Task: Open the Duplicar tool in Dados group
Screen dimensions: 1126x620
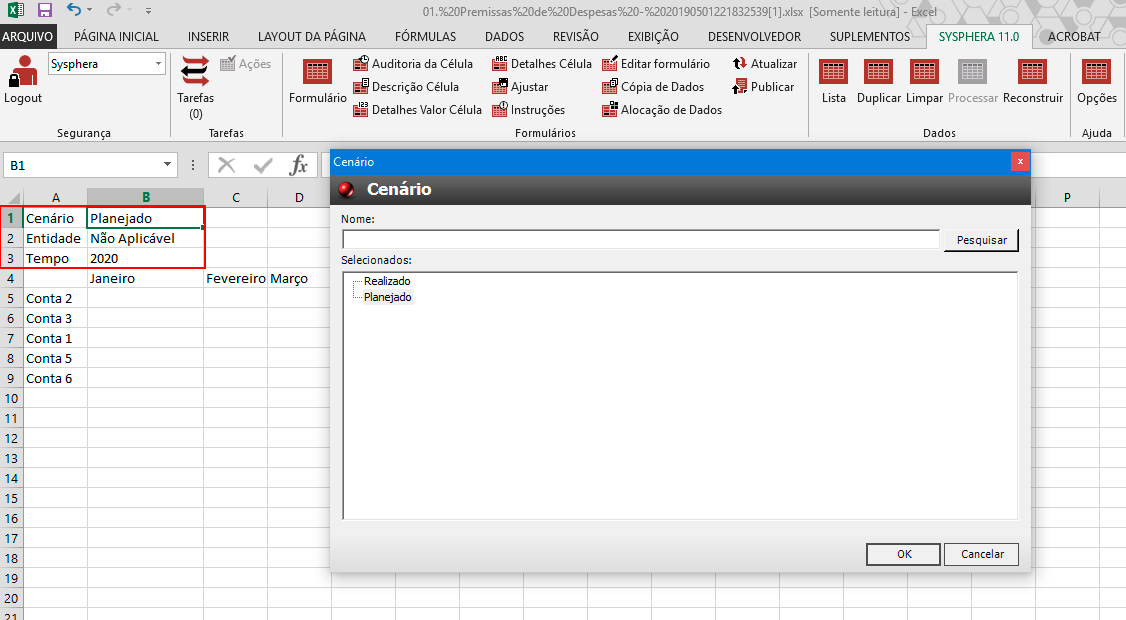Action: point(878,80)
